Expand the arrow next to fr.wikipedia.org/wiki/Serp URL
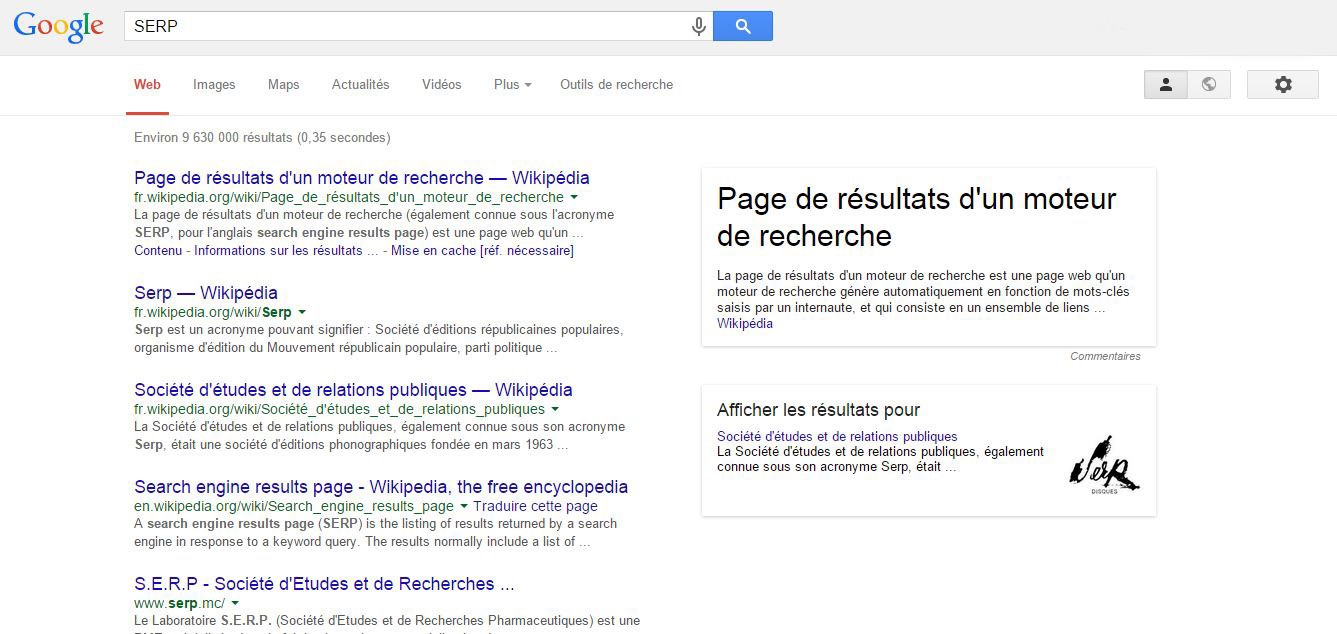This screenshot has height=634, width=1337. click(x=302, y=312)
